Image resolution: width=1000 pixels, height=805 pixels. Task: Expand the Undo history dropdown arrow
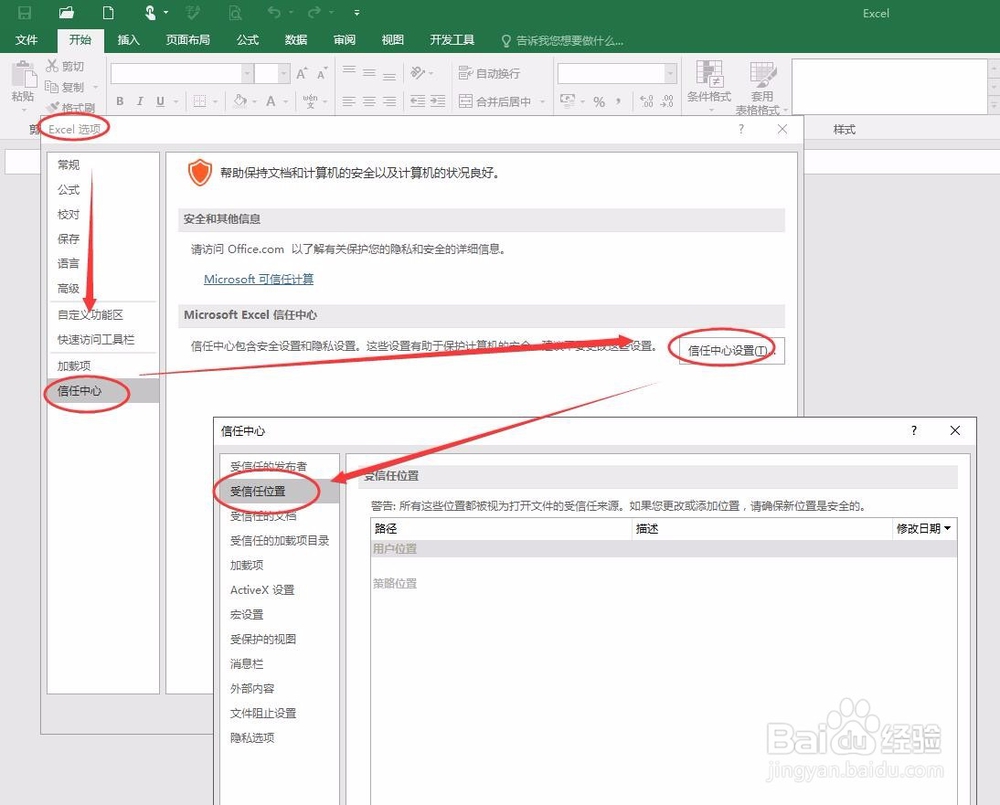coord(291,12)
